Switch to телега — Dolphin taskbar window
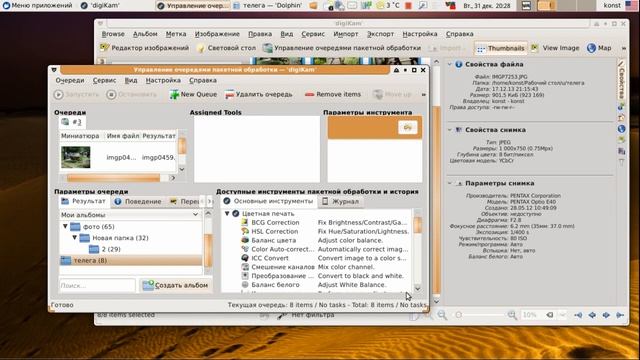 (268, 5)
